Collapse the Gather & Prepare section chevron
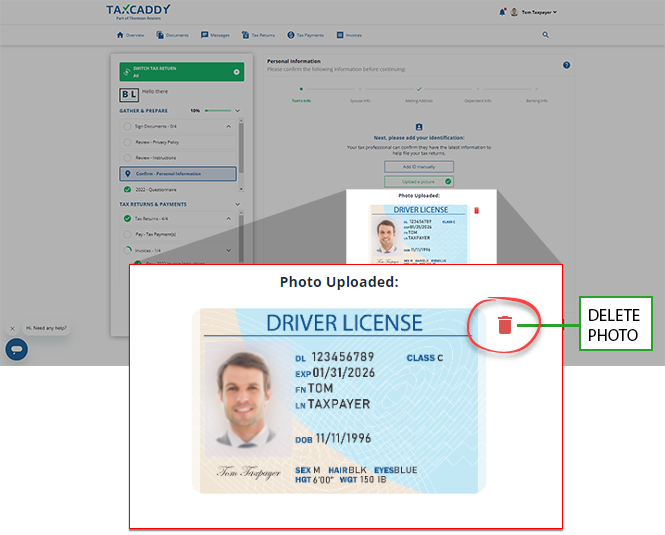 coord(238,111)
